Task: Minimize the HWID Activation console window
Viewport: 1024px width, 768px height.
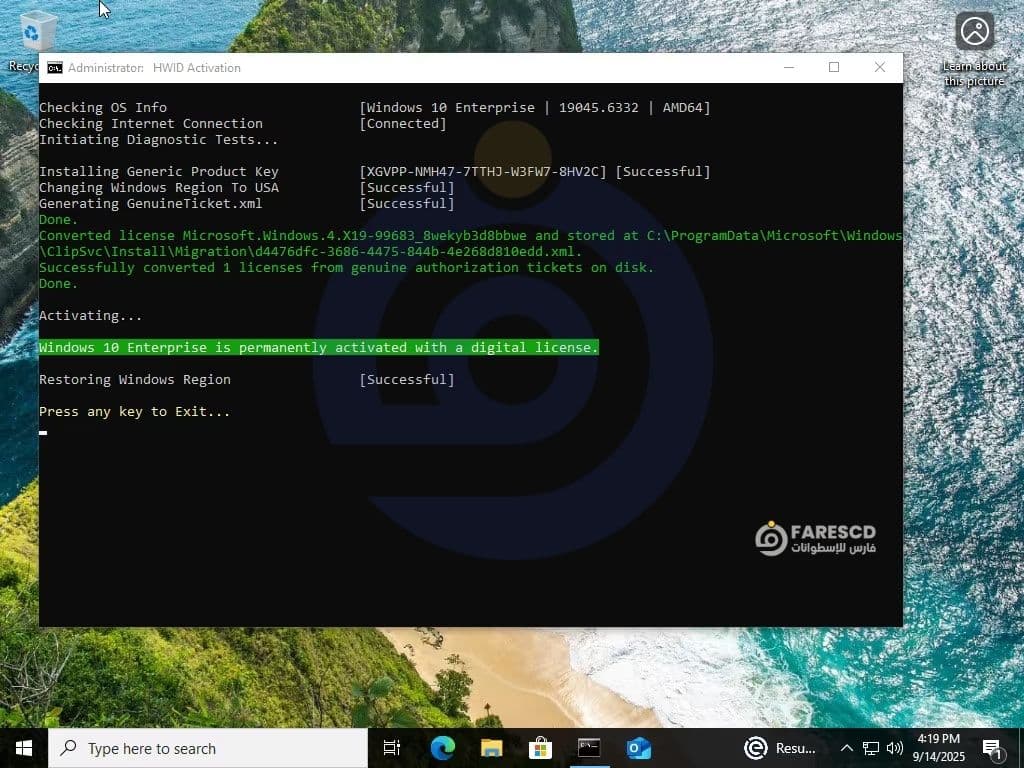Action: coord(788,67)
